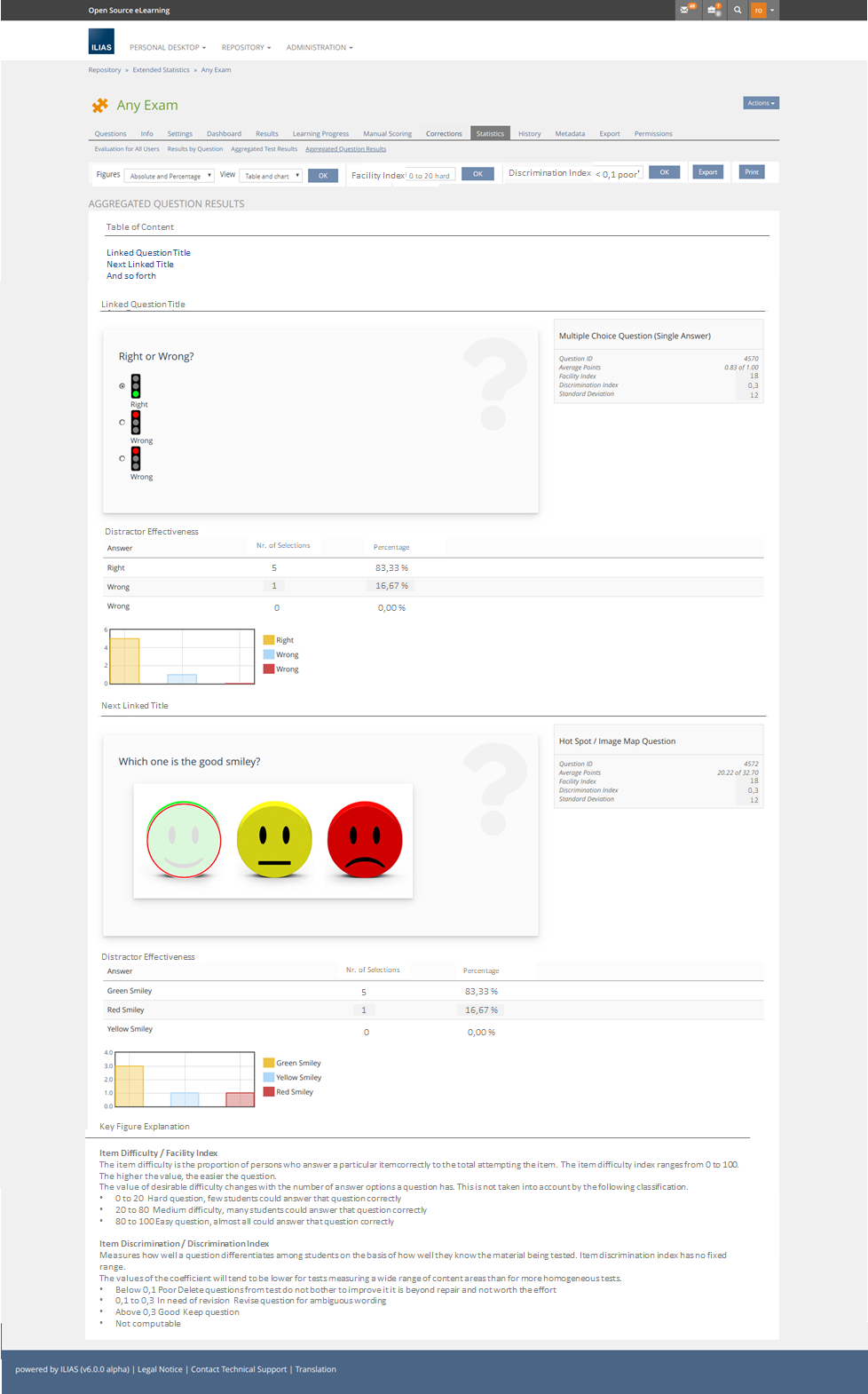
Task: Select the 'Right' answer radio button
Action: (x=122, y=386)
